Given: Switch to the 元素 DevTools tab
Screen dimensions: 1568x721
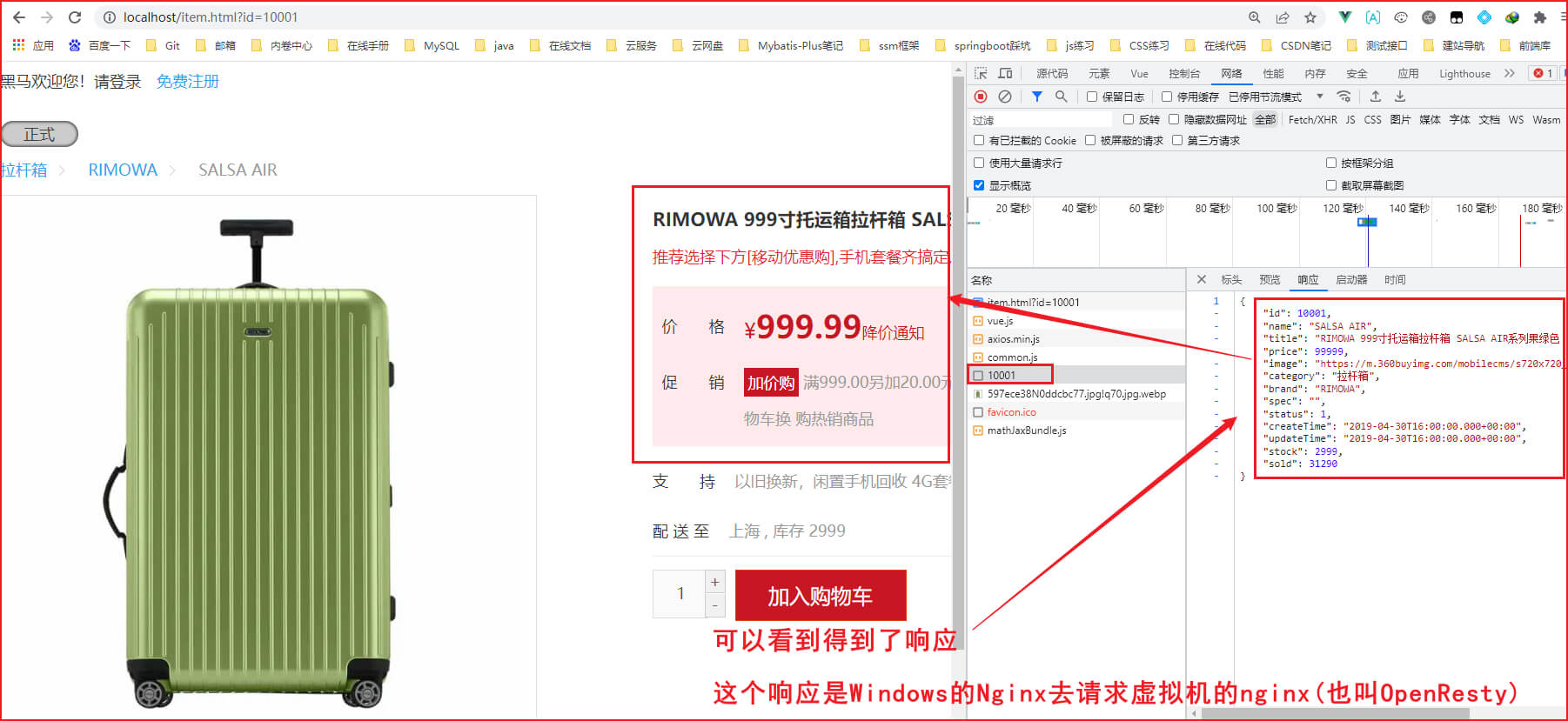Looking at the screenshot, I should [x=1099, y=73].
